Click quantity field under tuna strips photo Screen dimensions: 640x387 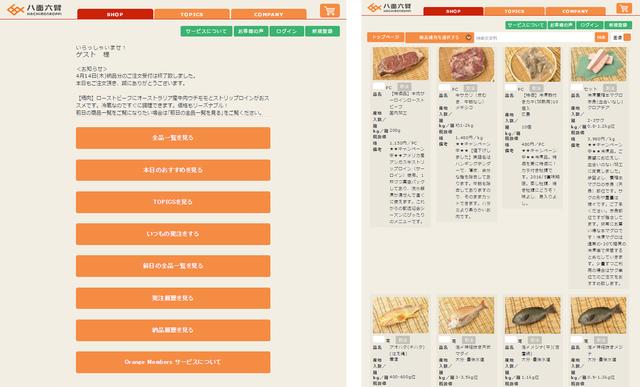point(576,88)
